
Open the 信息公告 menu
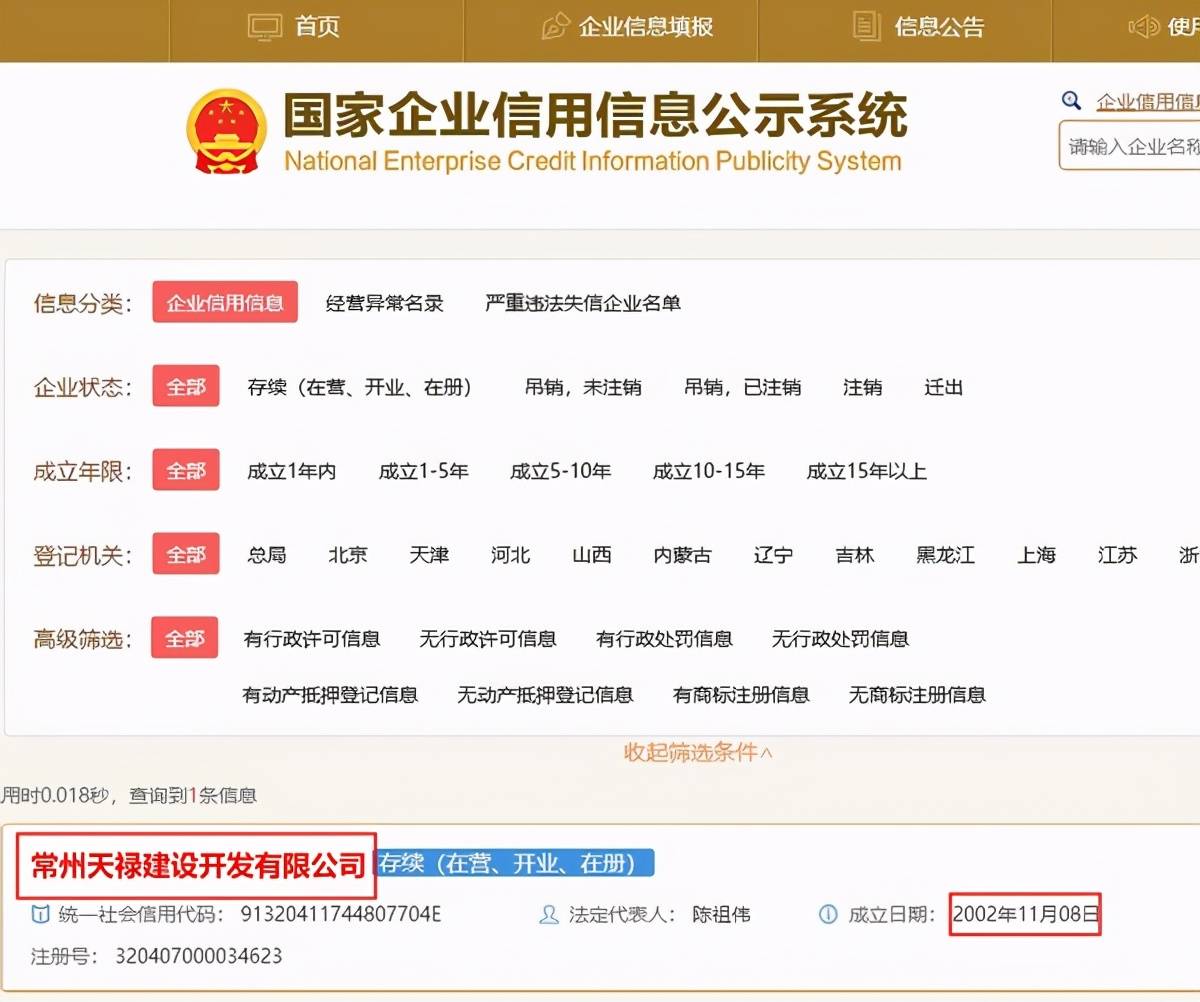click(939, 27)
